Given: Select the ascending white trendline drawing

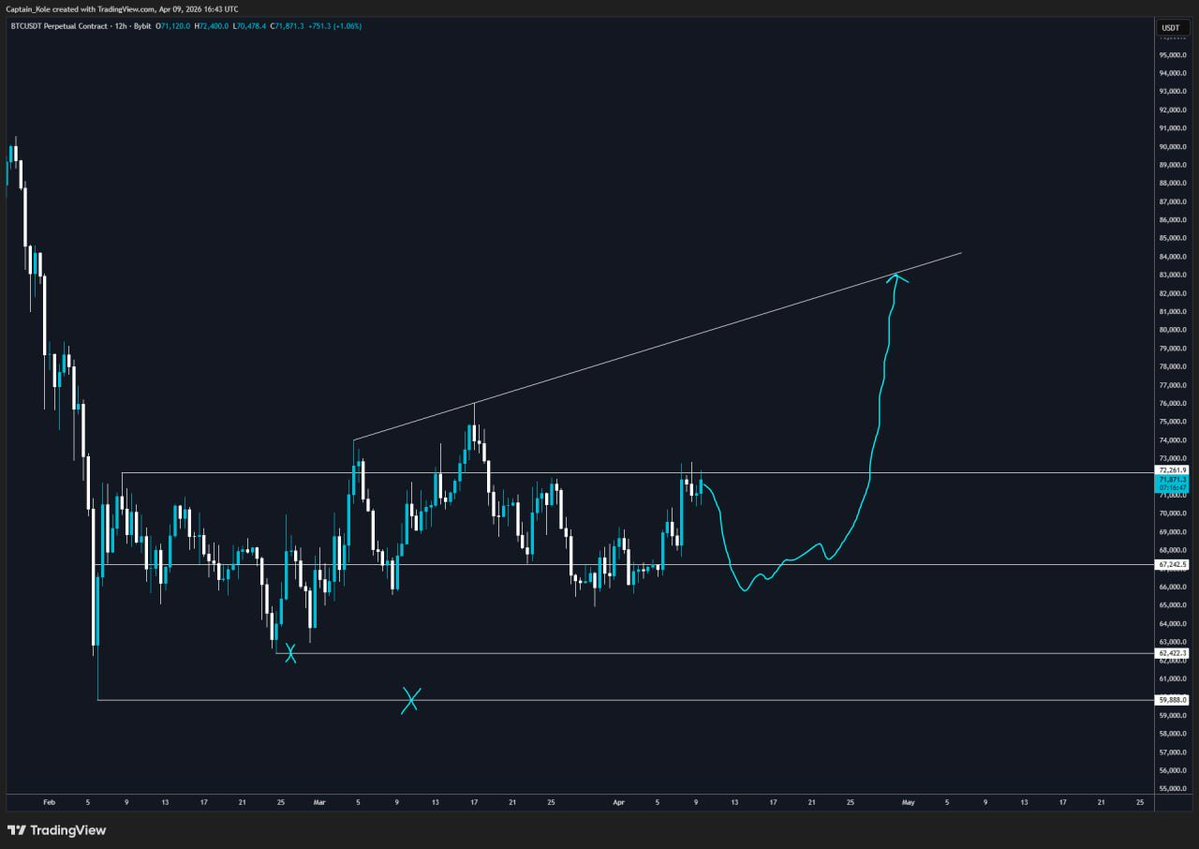Looking at the screenshot, I should (658, 346).
